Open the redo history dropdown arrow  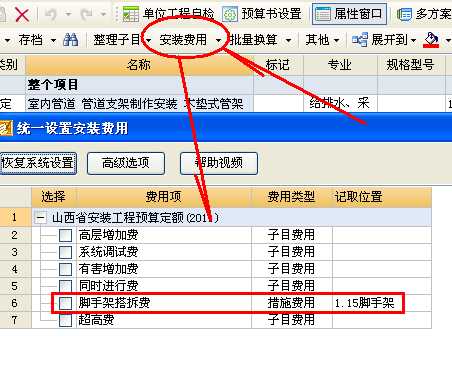104,15
